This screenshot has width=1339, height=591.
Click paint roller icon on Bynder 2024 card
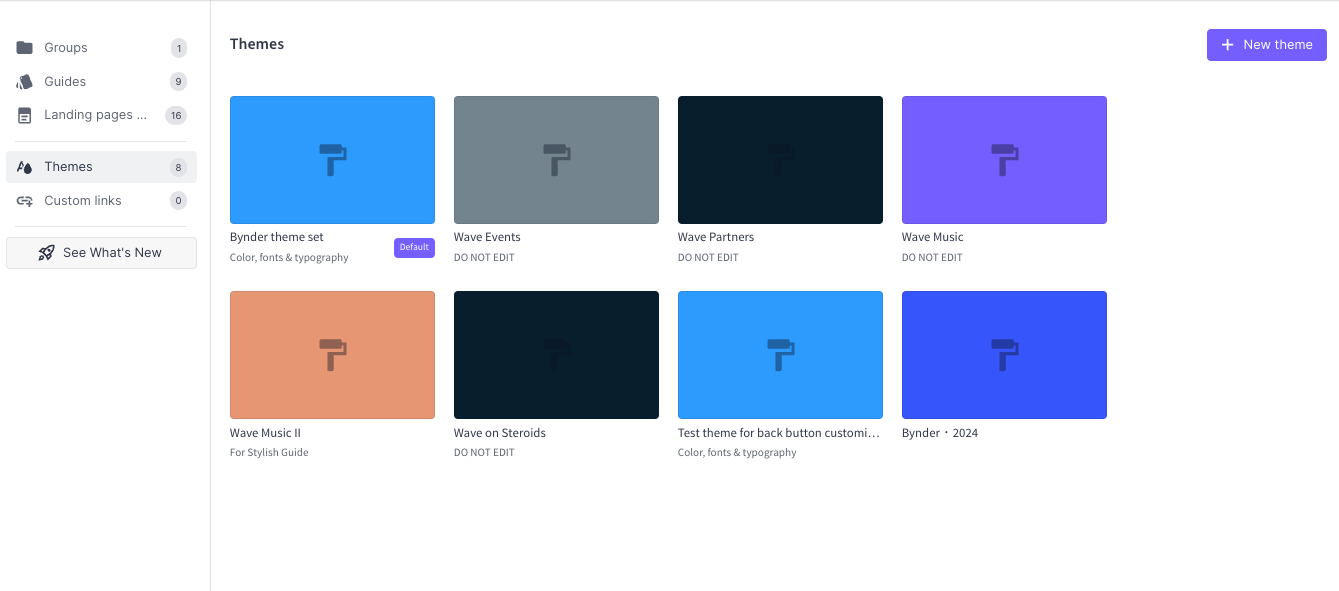pyautogui.click(x=1005, y=355)
